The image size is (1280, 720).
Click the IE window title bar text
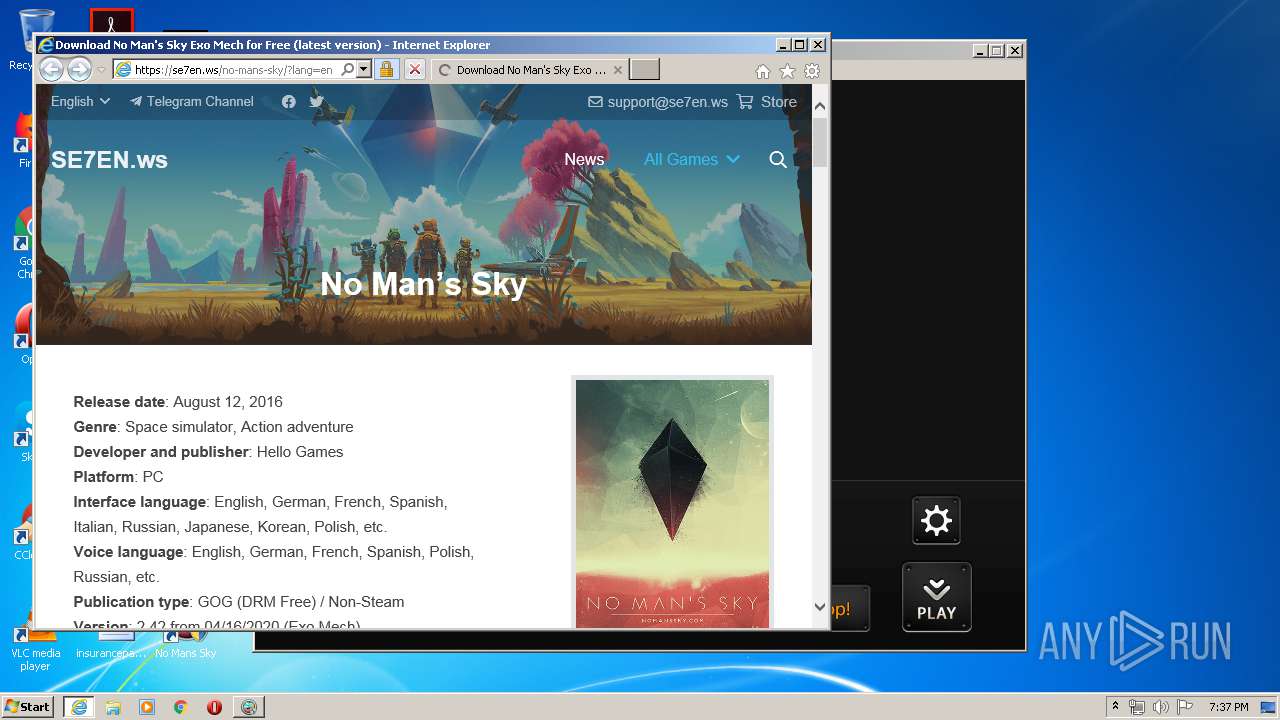point(272,45)
